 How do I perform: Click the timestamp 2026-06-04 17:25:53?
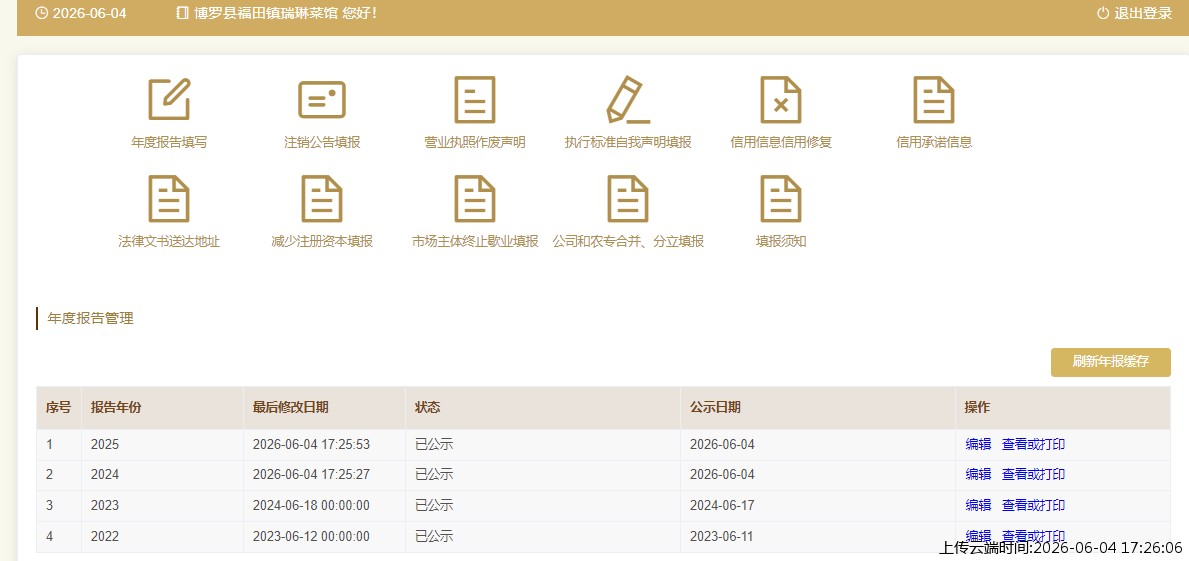tap(311, 444)
